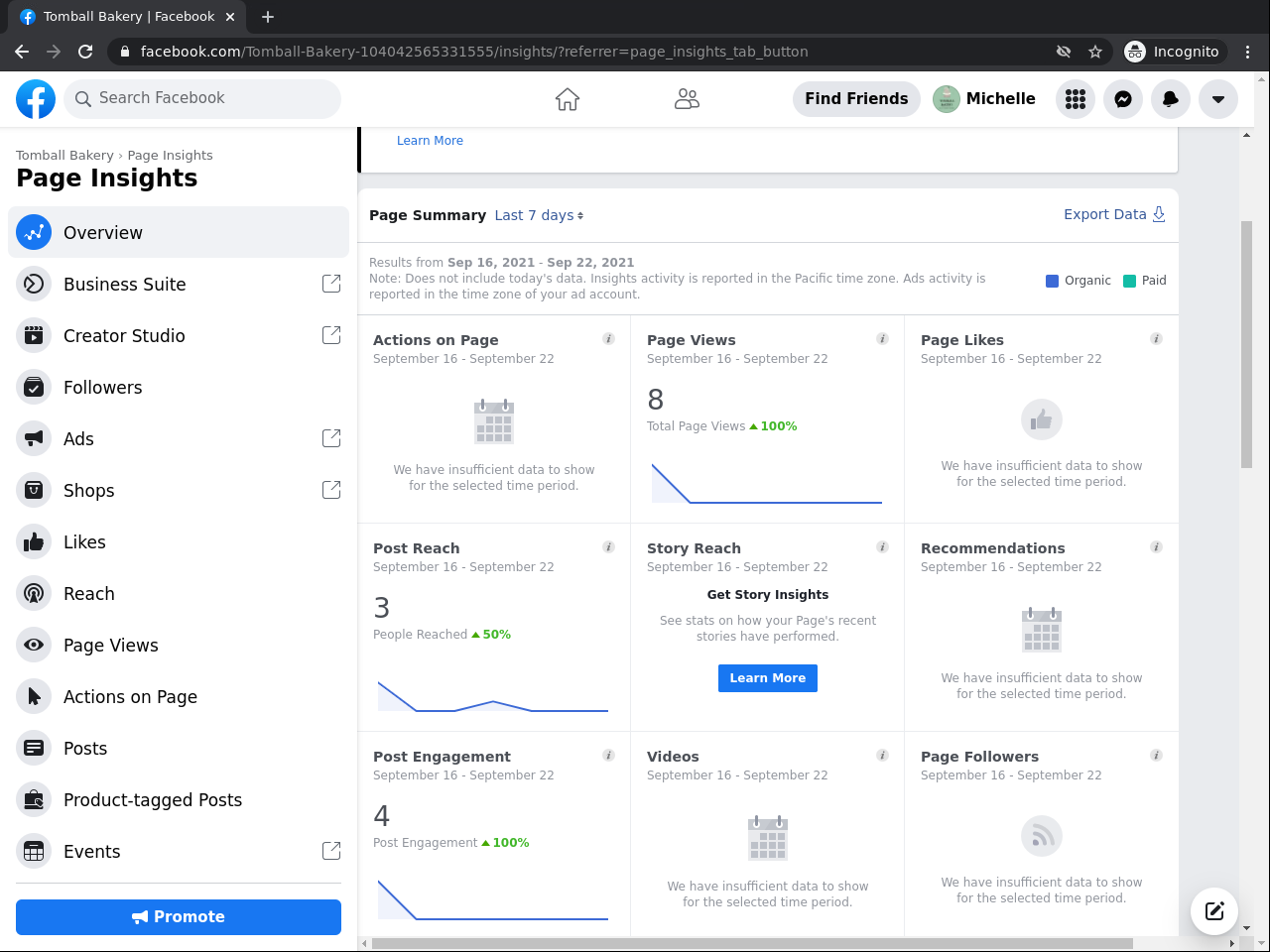
Task: Open the Friends icon in top navigation
Action: [x=687, y=99]
